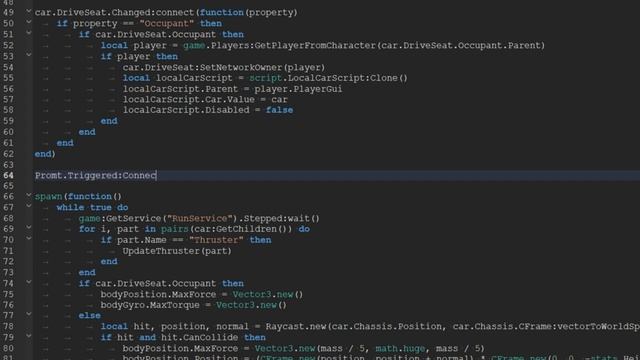The image size is (640, 360).
Task: Fold the 'if hit and hit.CanCollide' block at line 79
Action: click(29, 336)
